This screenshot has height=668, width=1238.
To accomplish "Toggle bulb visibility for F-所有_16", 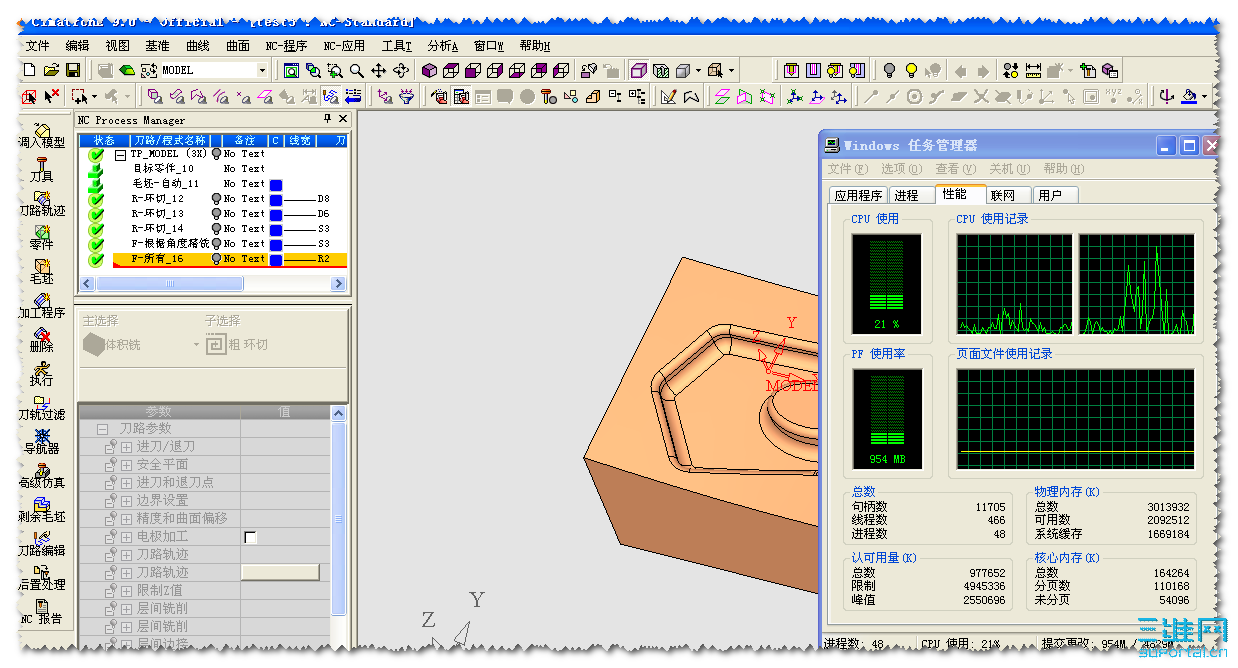I will 217,259.
